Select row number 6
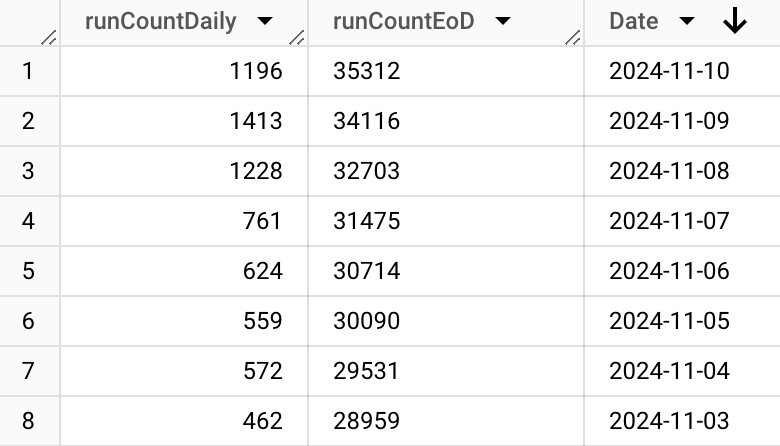 click(x=29, y=321)
